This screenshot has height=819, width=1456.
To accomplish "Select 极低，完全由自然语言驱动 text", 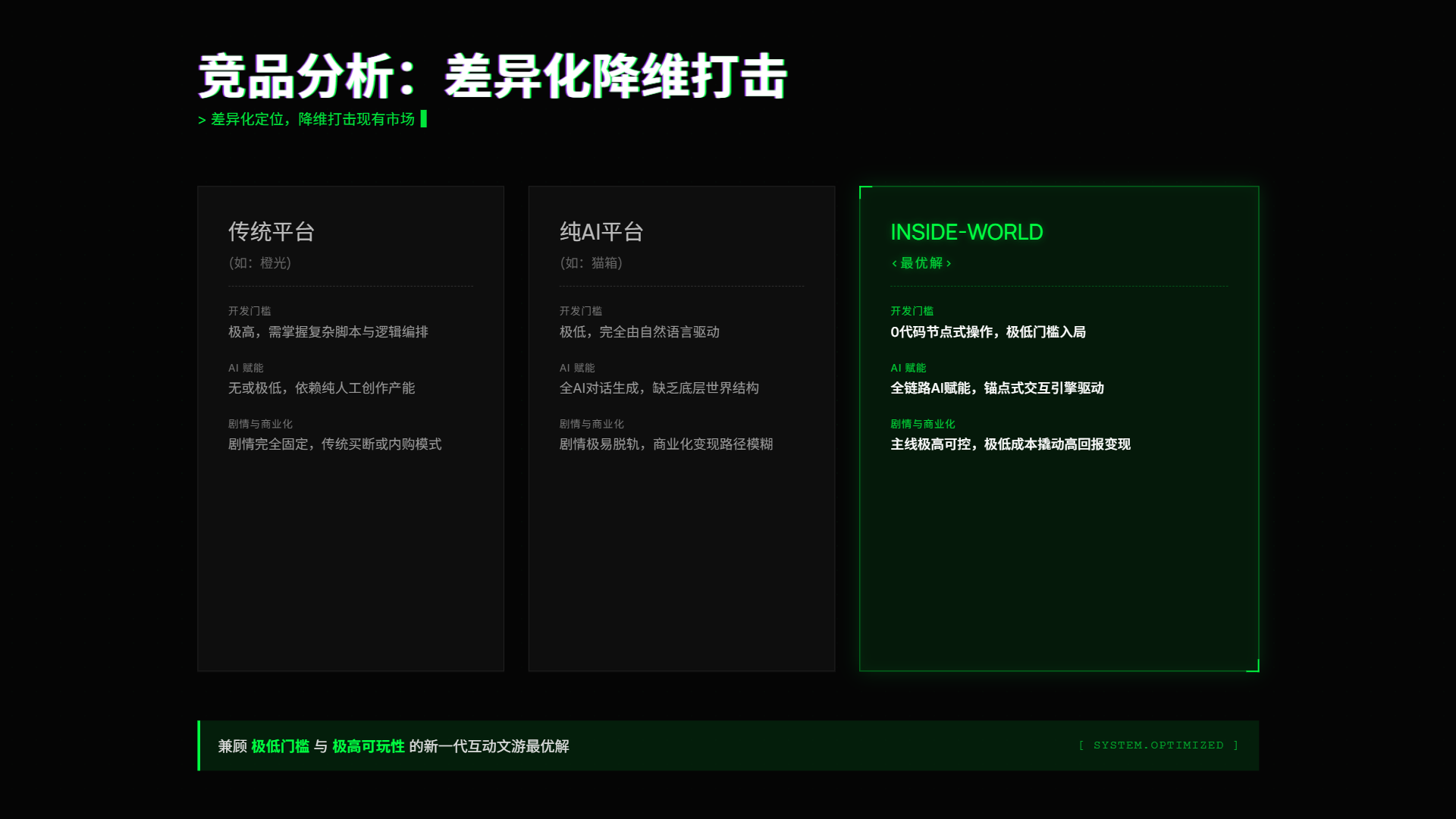I will pyautogui.click(x=639, y=332).
